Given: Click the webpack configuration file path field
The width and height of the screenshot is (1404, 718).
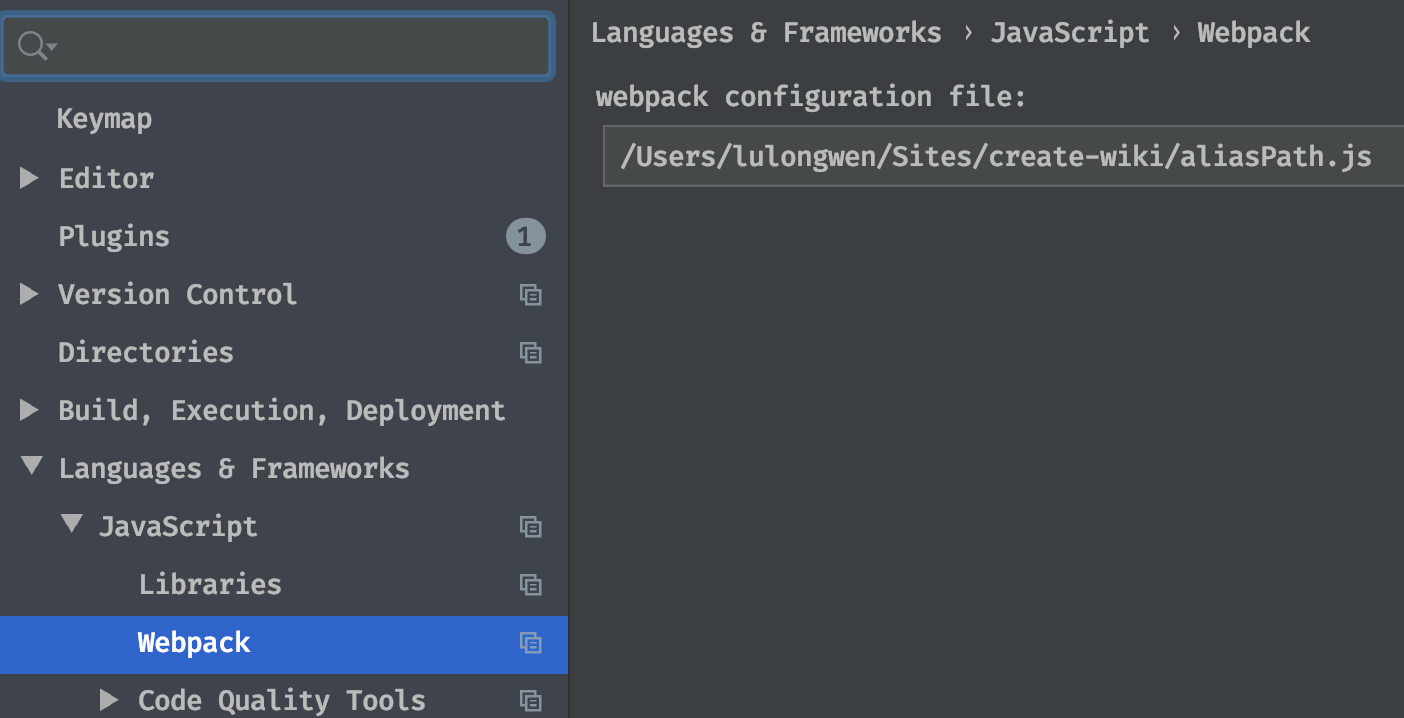Looking at the screenshot, I should pos(1000,157).
